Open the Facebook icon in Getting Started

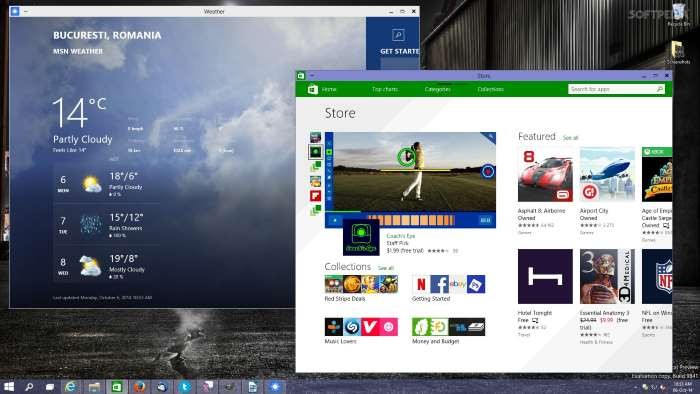tap(439, 284)
